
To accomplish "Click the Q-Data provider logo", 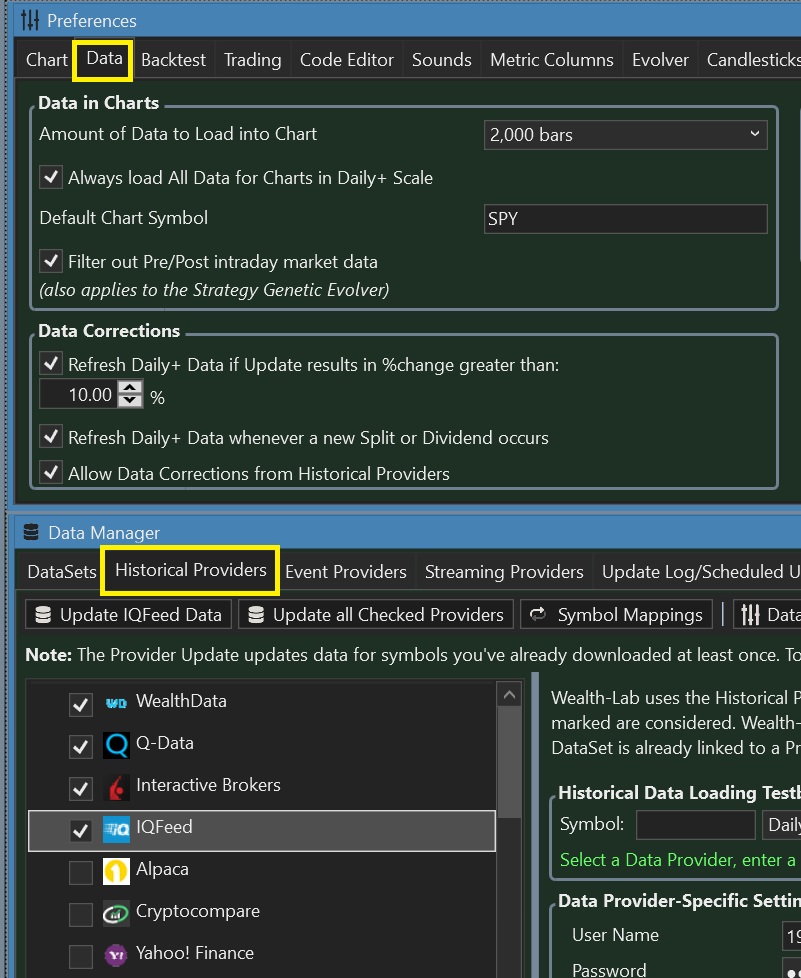I will point(116,745).
